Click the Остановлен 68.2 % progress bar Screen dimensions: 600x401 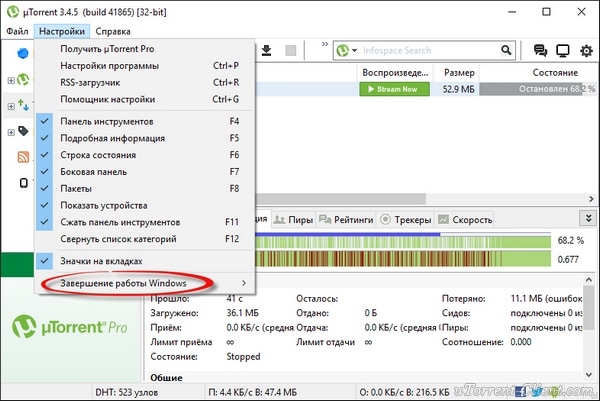[538, 89]
